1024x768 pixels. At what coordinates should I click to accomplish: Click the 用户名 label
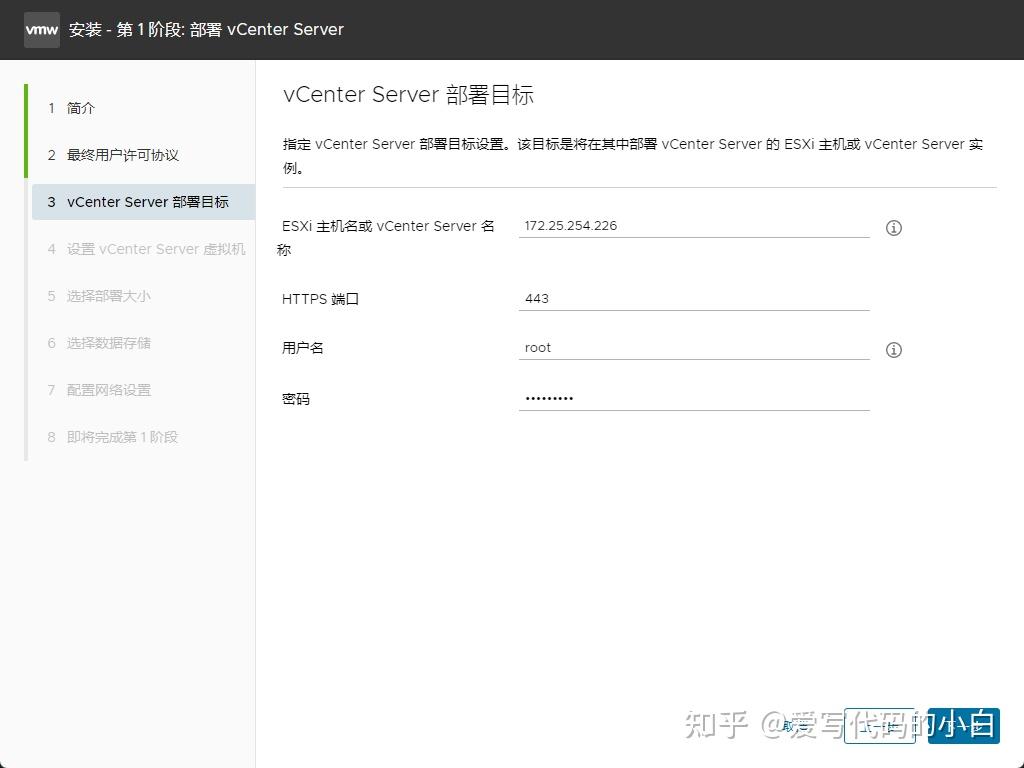pyautogui.click(x=302, y=348)
